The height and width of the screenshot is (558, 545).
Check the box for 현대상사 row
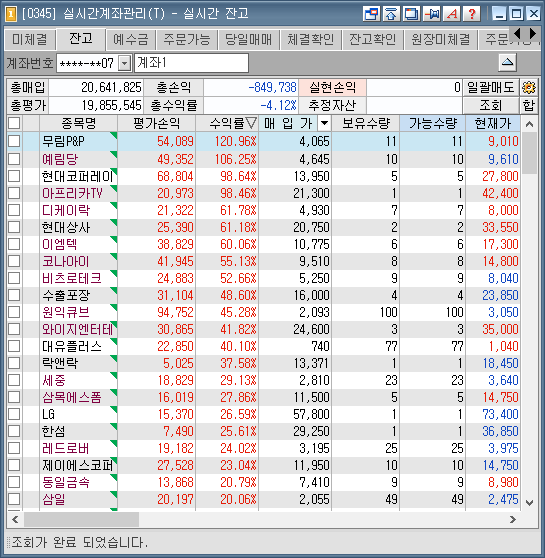click(x=14, y=227)
